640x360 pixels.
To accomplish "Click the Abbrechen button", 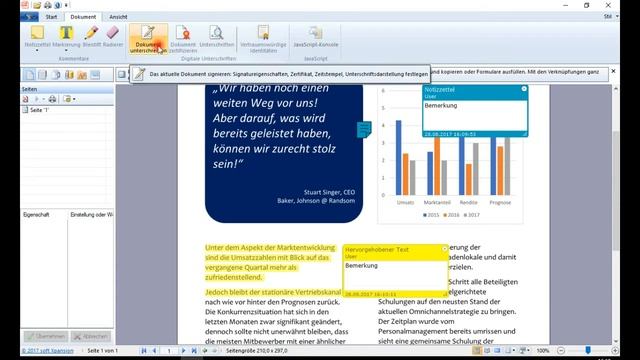I will [x=91, y=336].
